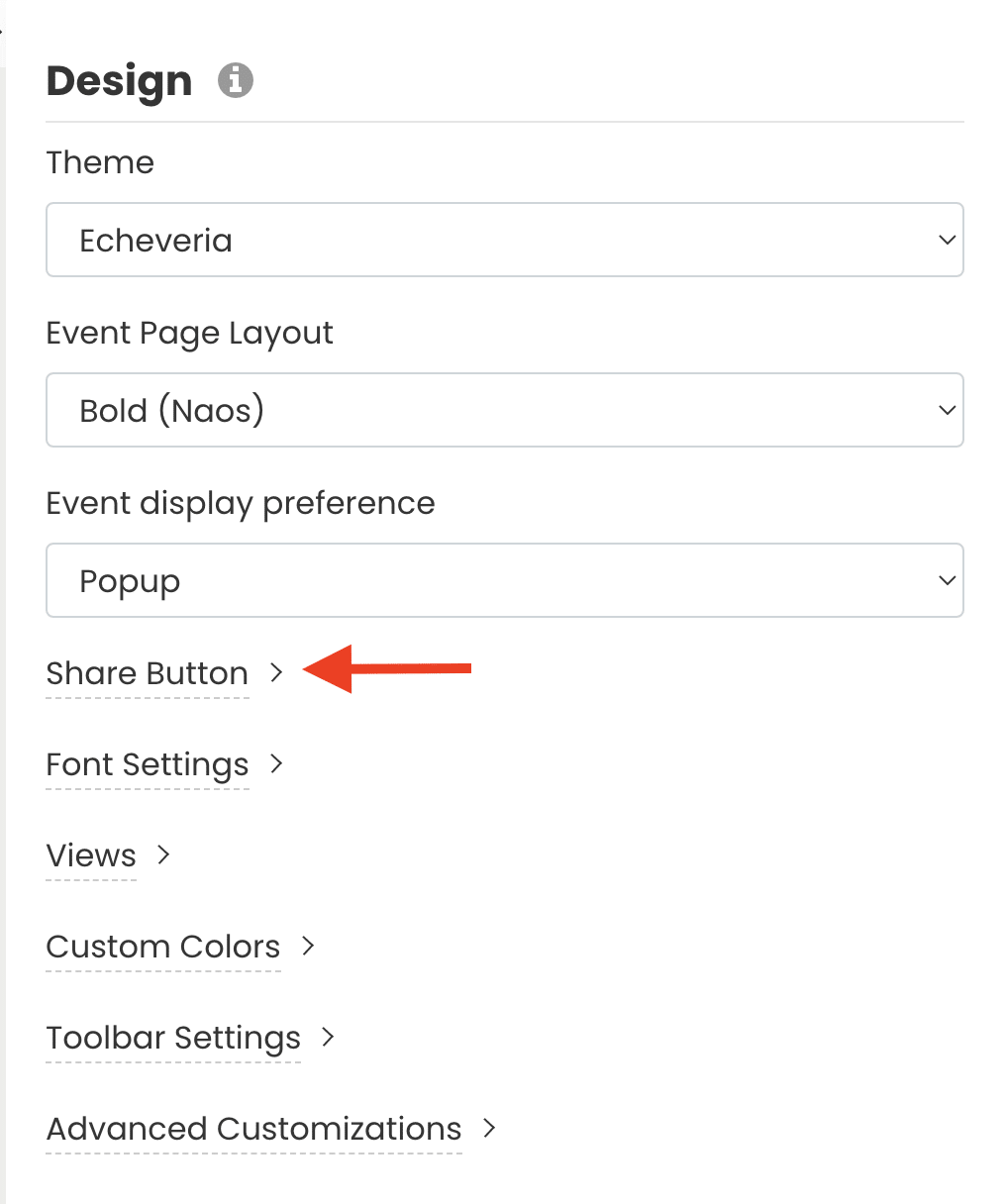Click the chevron beside Advanced Customizations

point(488,1129)
